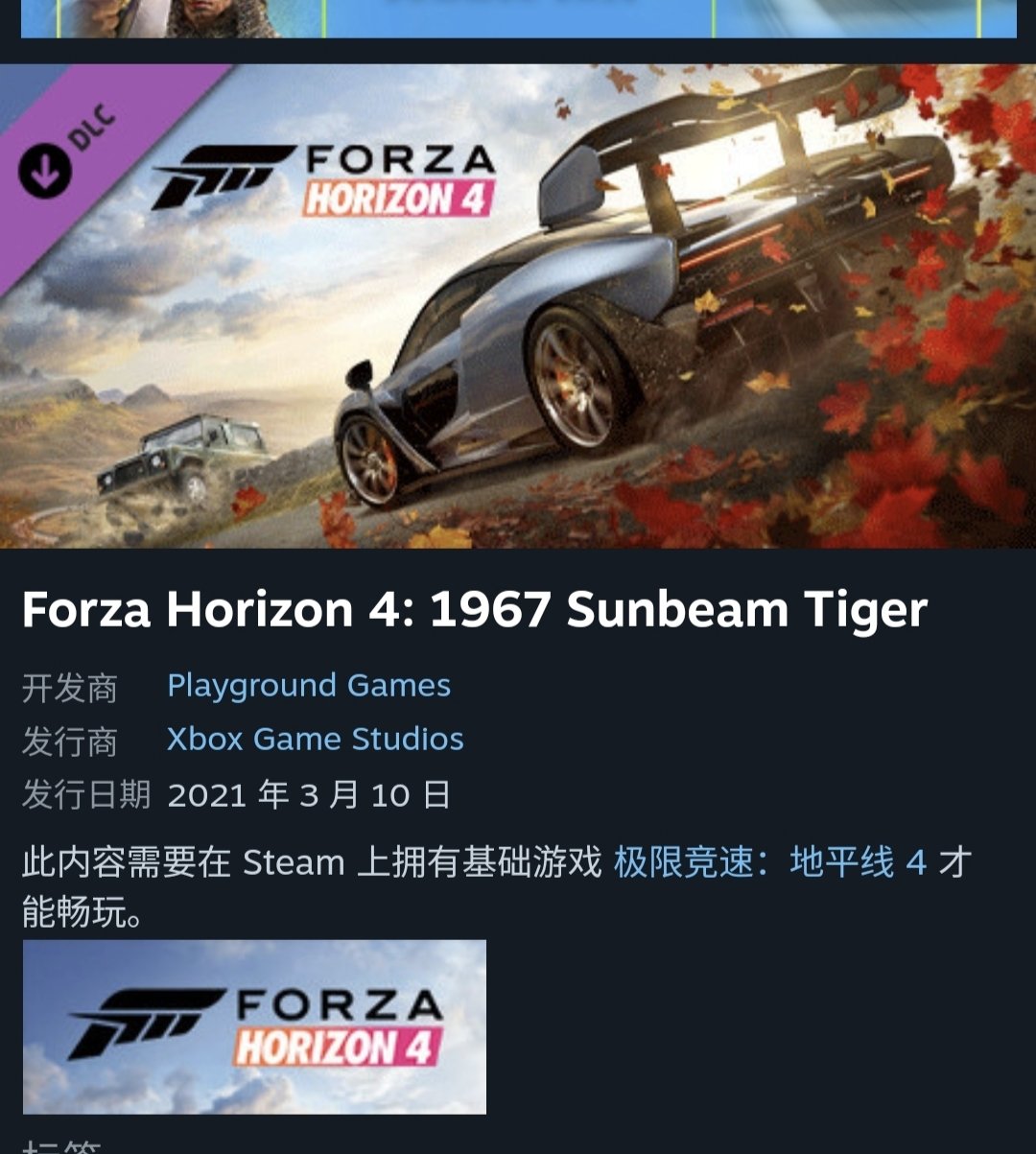Tap the partially visible banner at the top
Viewport: 1036px width, 1154px height.
click(518, 18)
